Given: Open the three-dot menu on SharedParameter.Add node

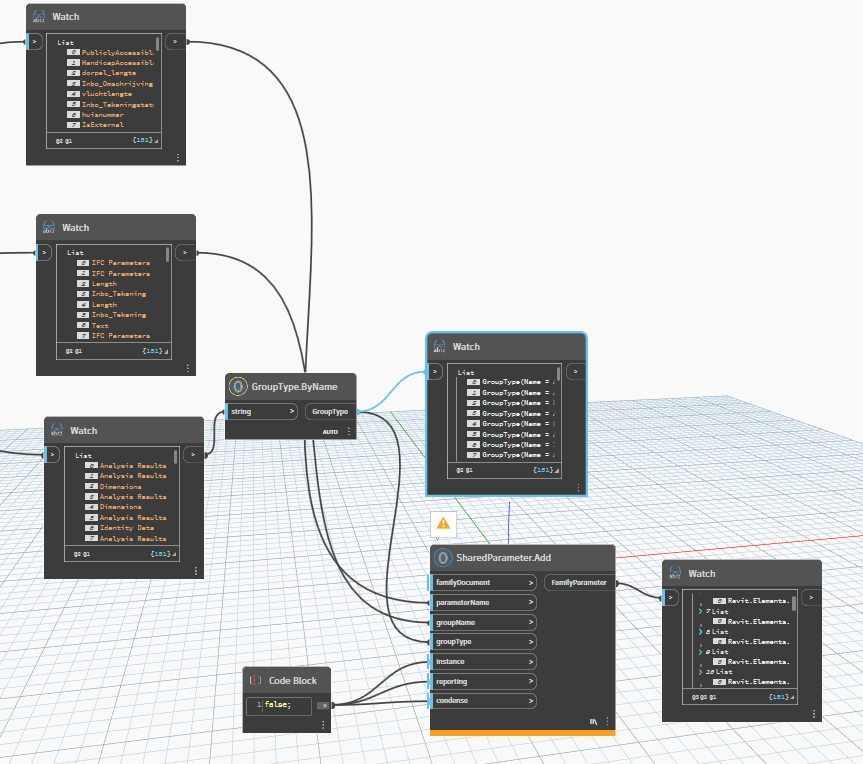Looking at the screenshot, I should [x=607, y=721].
